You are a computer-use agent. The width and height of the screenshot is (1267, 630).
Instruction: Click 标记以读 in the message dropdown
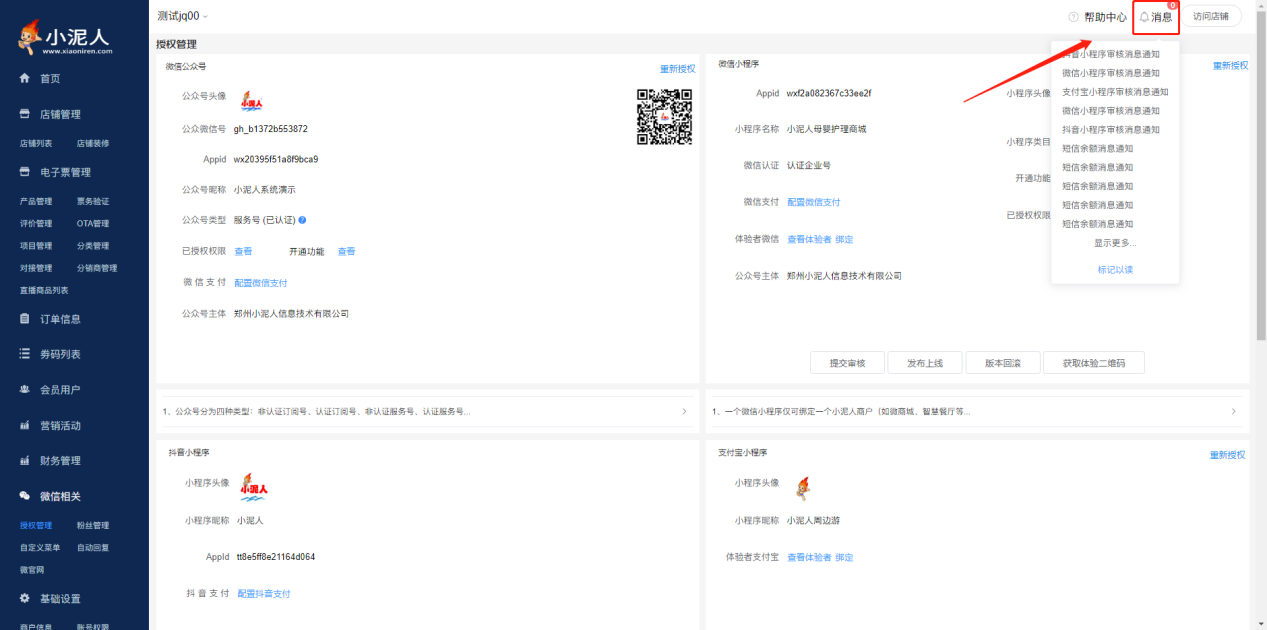coord(1115,270)
